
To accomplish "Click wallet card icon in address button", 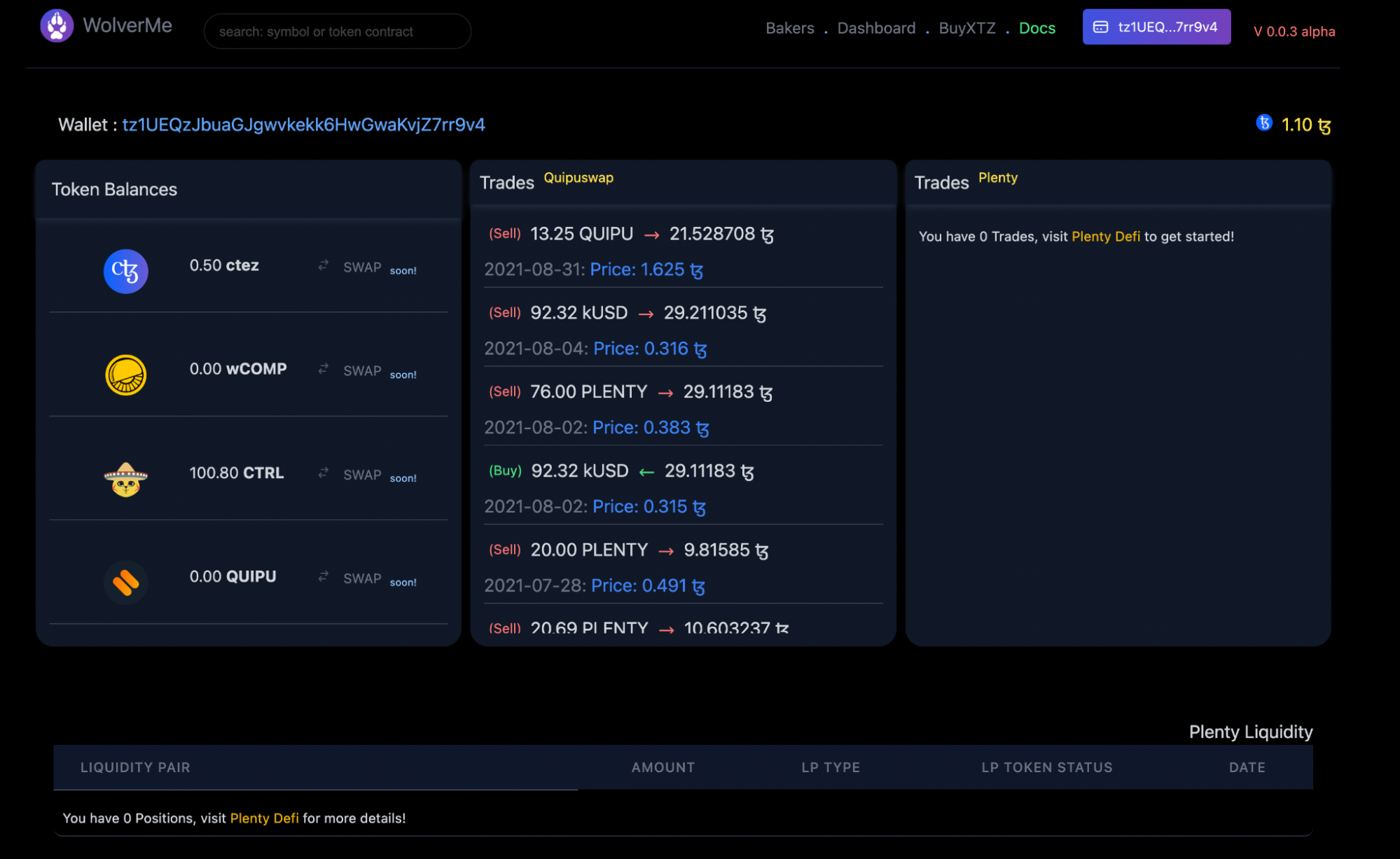I will pyautogui.click(x=1100, y=27).
